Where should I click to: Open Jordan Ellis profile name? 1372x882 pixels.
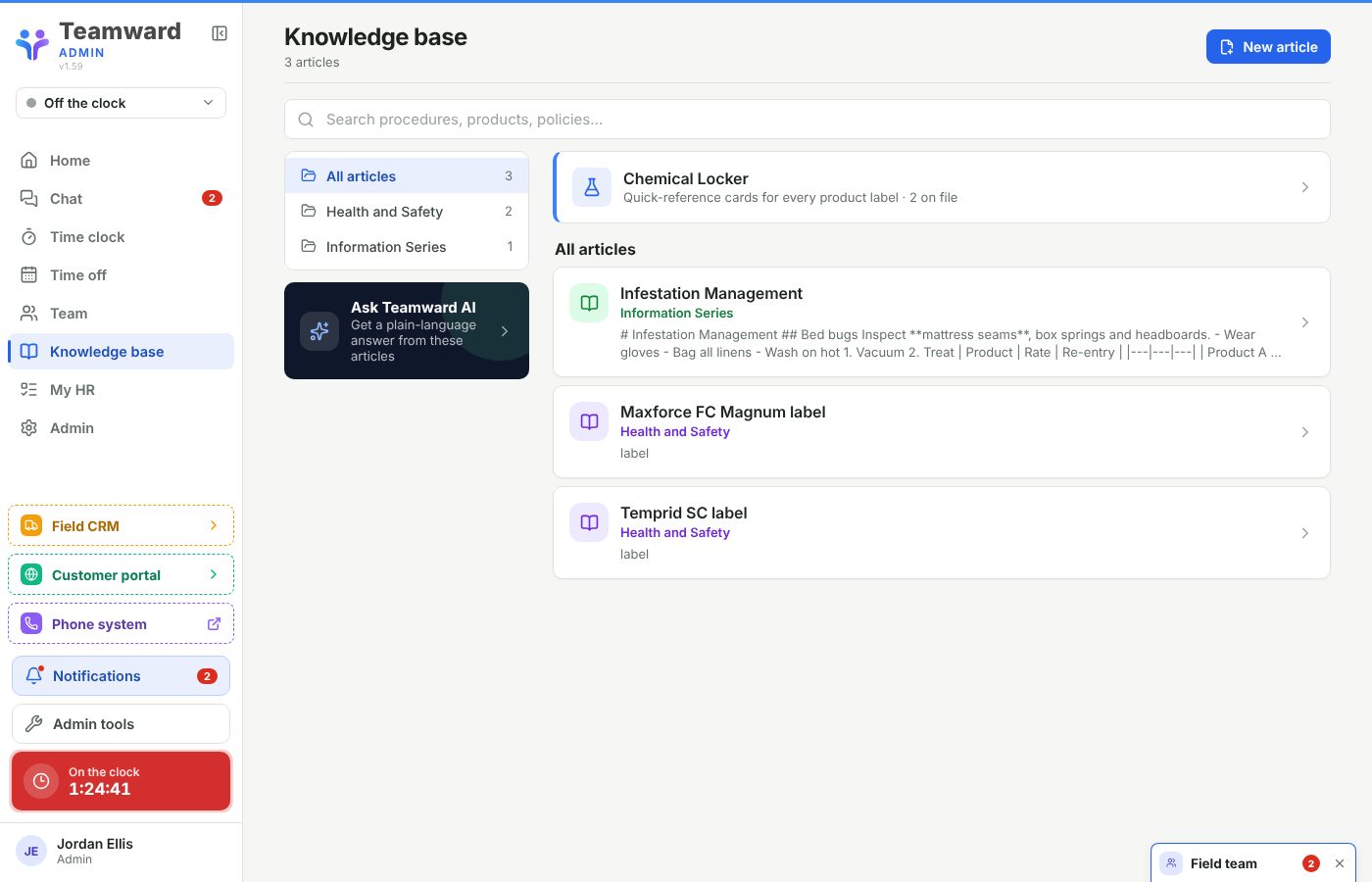(95, 843)
